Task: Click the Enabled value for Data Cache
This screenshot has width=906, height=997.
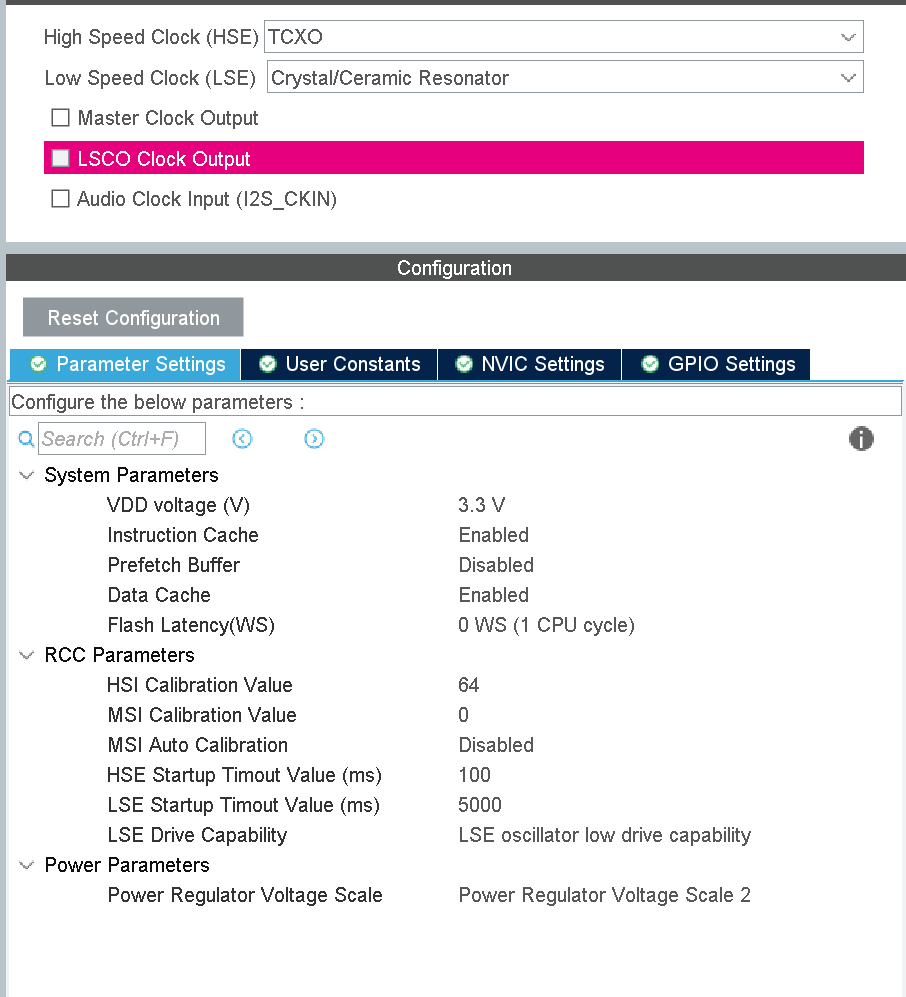Action: [493, 595]
